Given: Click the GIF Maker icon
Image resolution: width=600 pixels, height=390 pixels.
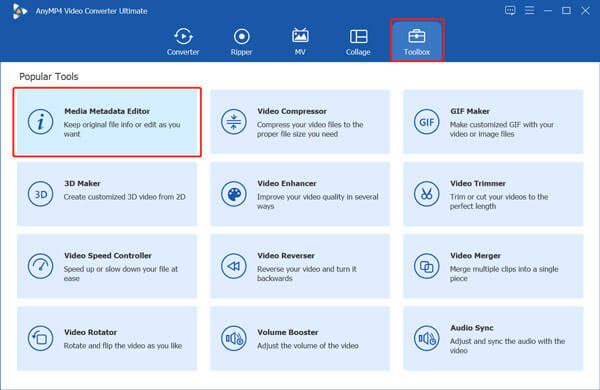Looking at the screenshot, I should pyautogui.click(x=426, y=122).
